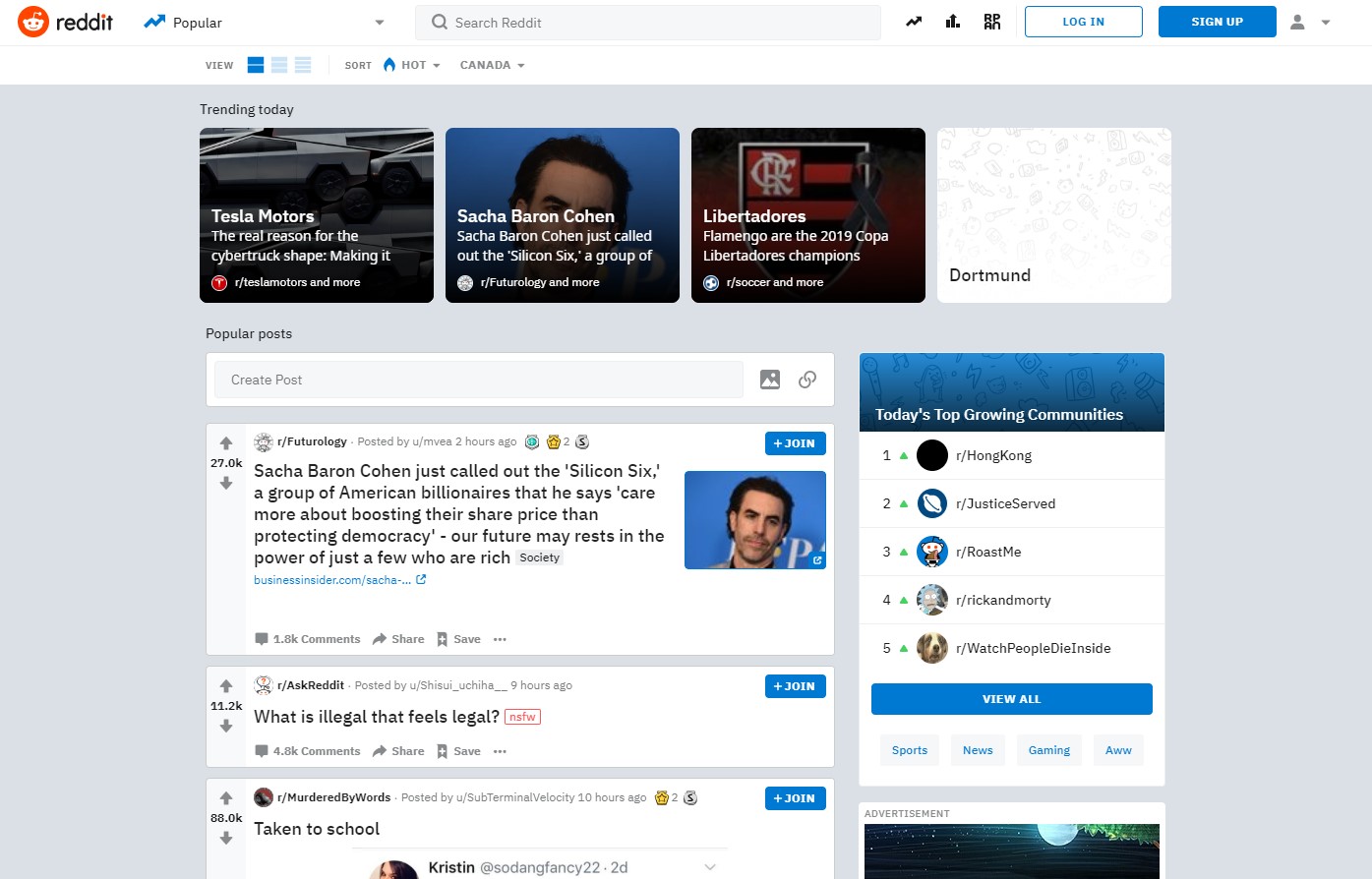Viewport: 1372px width, 879px height.
Task: Open user u/mvea profile
Action: [432, 441]
